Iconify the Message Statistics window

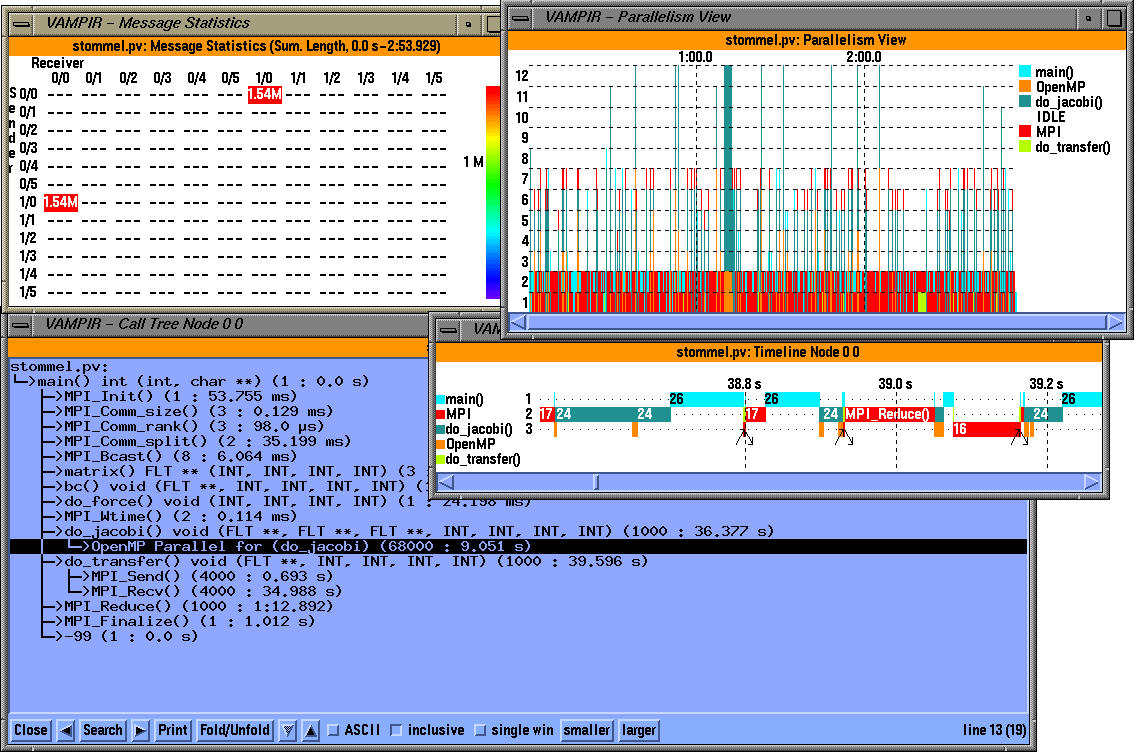(x=469, y=24)
